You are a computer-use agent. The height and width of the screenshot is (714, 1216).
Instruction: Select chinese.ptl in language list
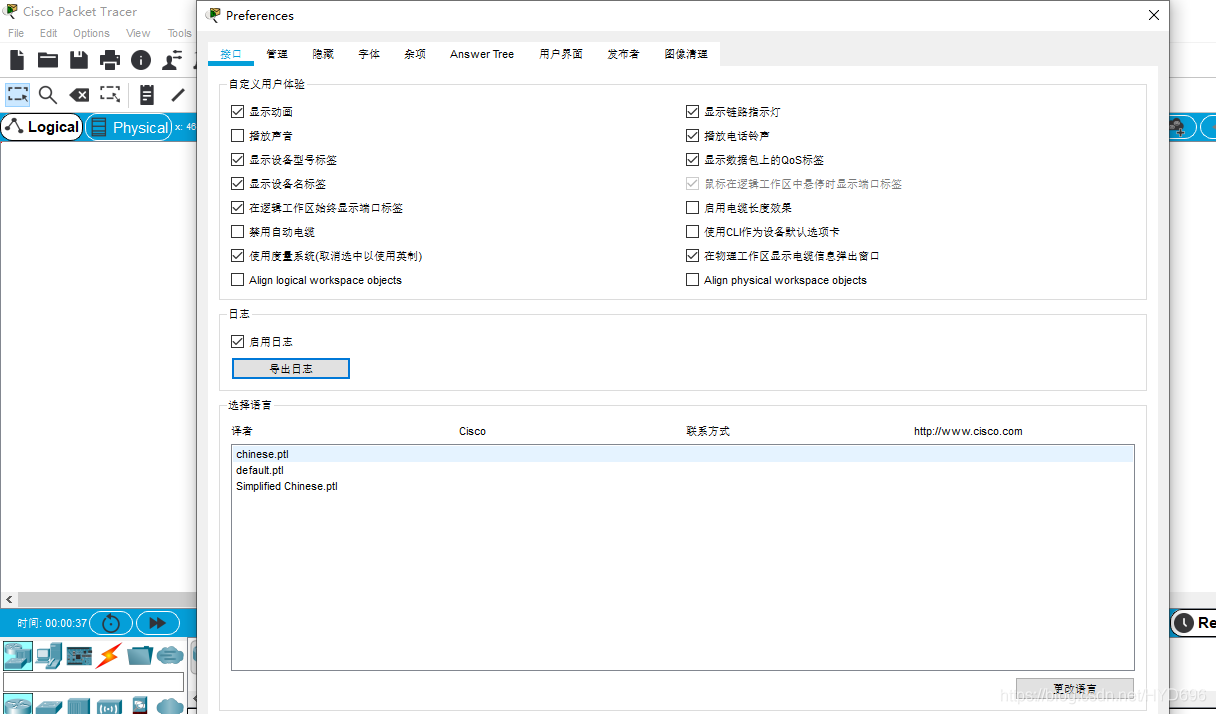click(x=683, y=454)
